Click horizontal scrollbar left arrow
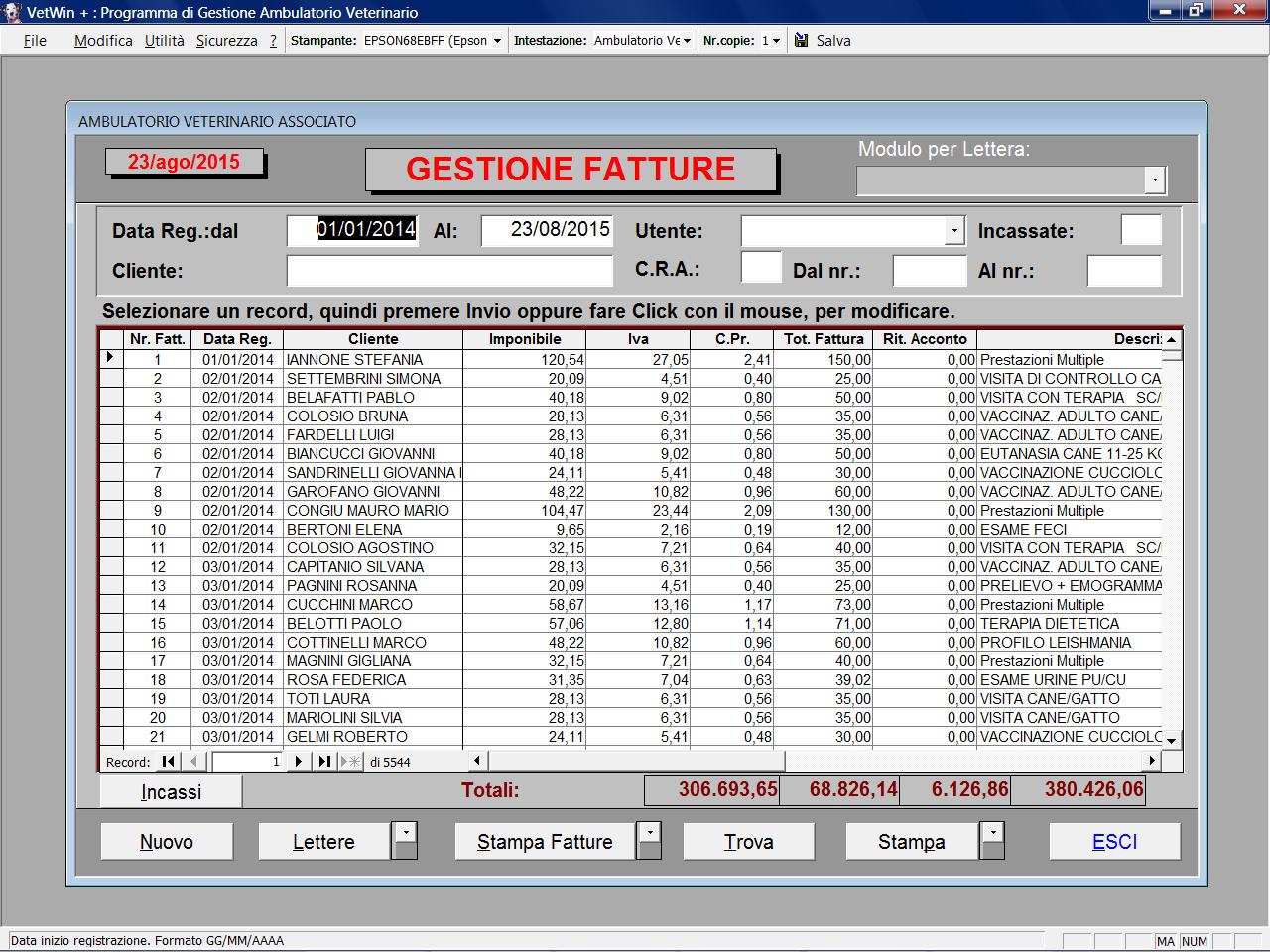The width and height of the screenshot is (1270, 952). (477, 762)
